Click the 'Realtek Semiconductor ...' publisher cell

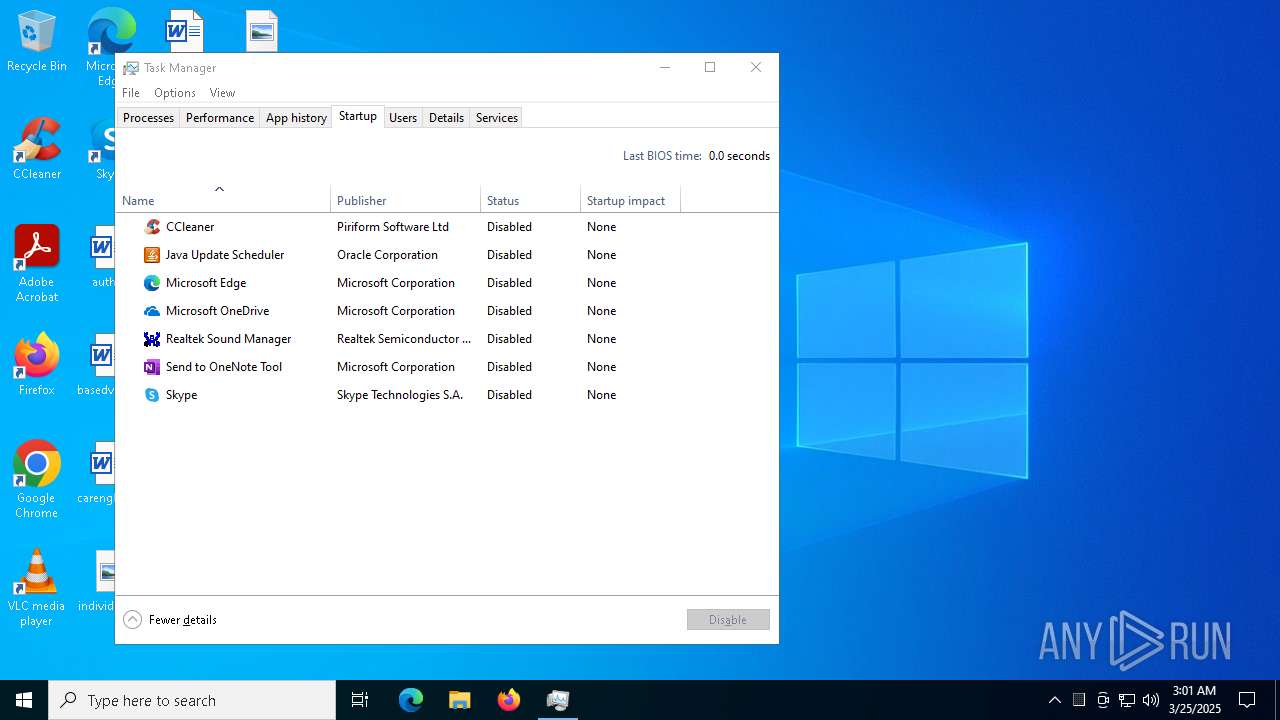coord(404,339)
